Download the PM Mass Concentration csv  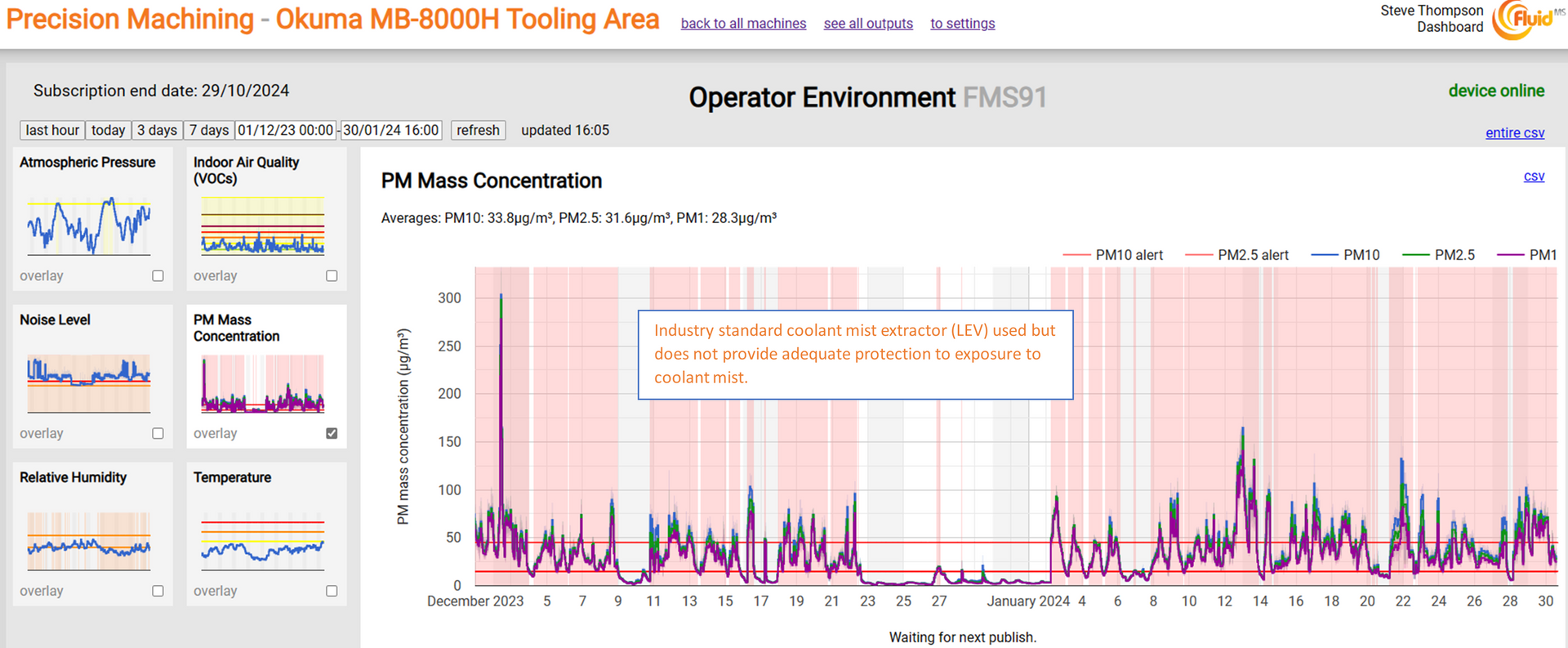(x=1534, y=176)
